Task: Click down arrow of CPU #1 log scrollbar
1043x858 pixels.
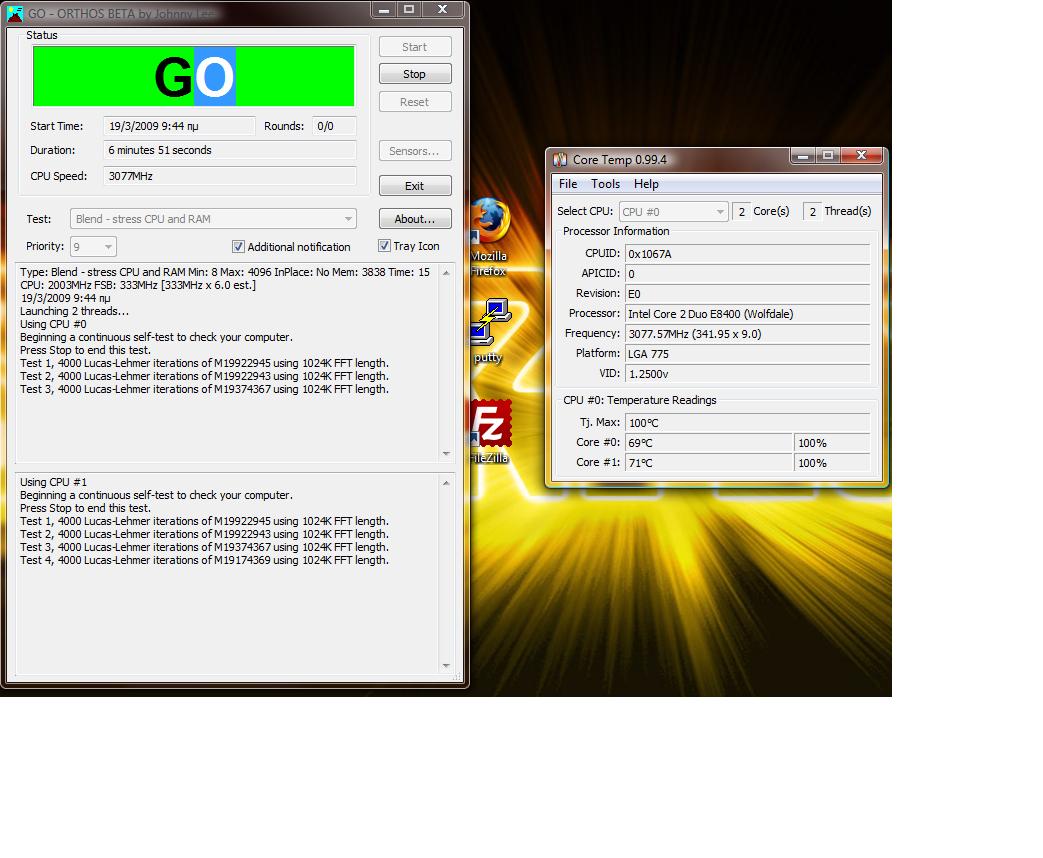Action: (x=446, y=666)
